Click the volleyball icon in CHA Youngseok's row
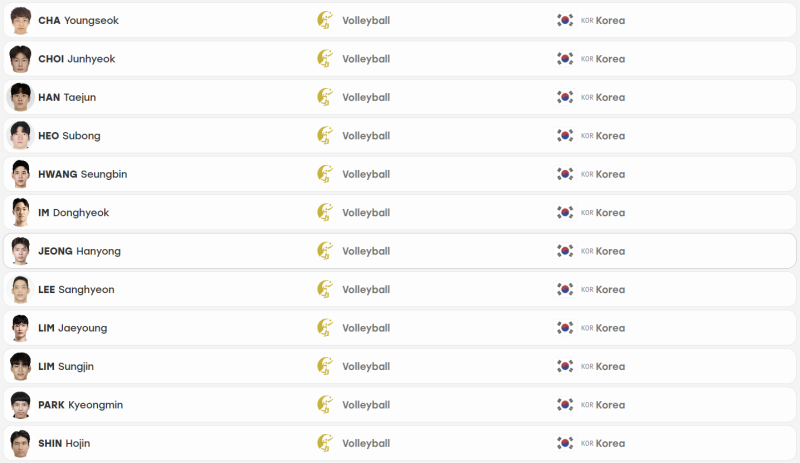 click(325, 20)
